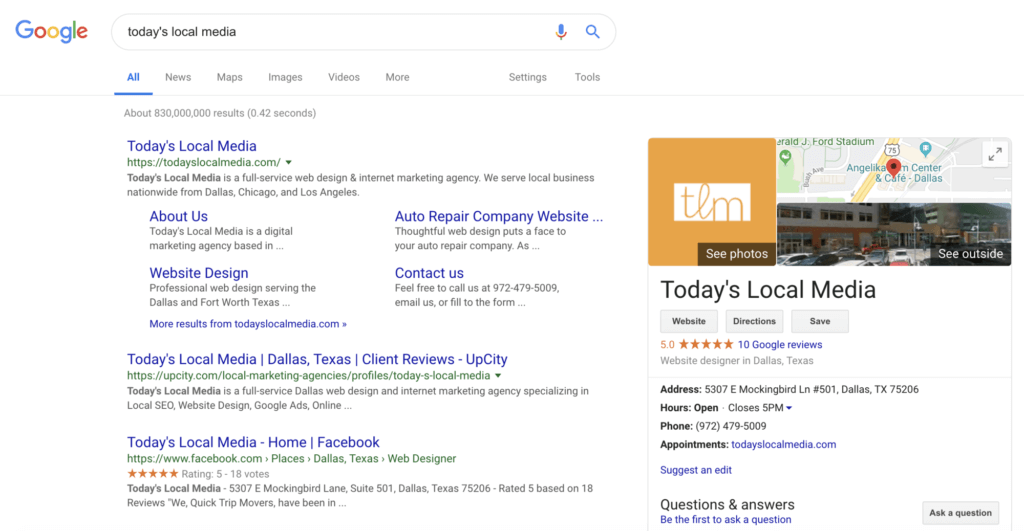Viewport: 1024px width, 531px height.
Task: Expand hours dropdown next to Closes 5PM
Action: pyautogui.click(x=789, y=408)
